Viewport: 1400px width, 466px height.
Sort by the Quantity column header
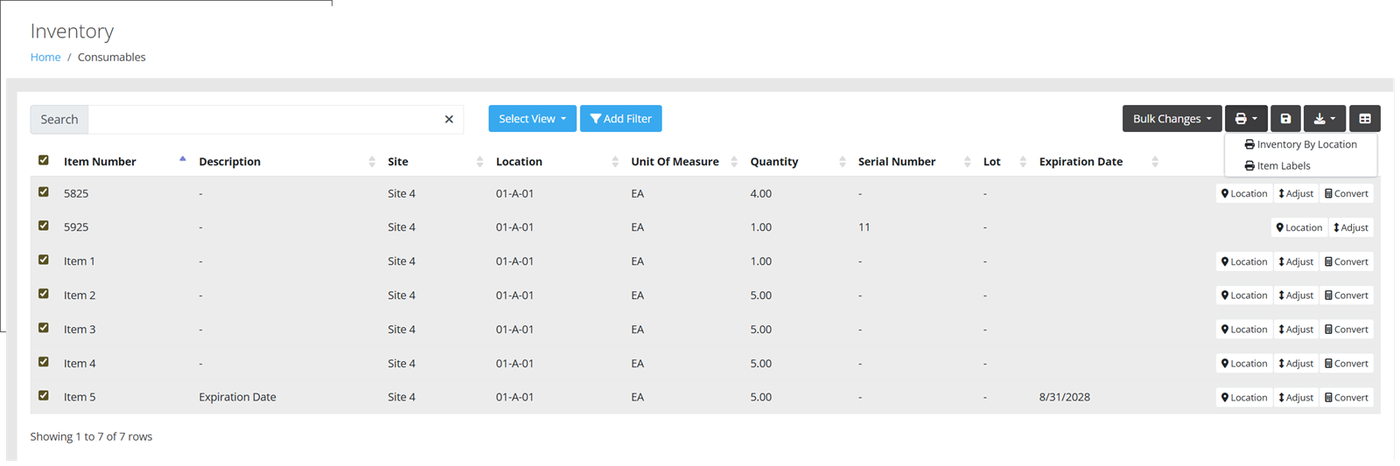(774, 162)
